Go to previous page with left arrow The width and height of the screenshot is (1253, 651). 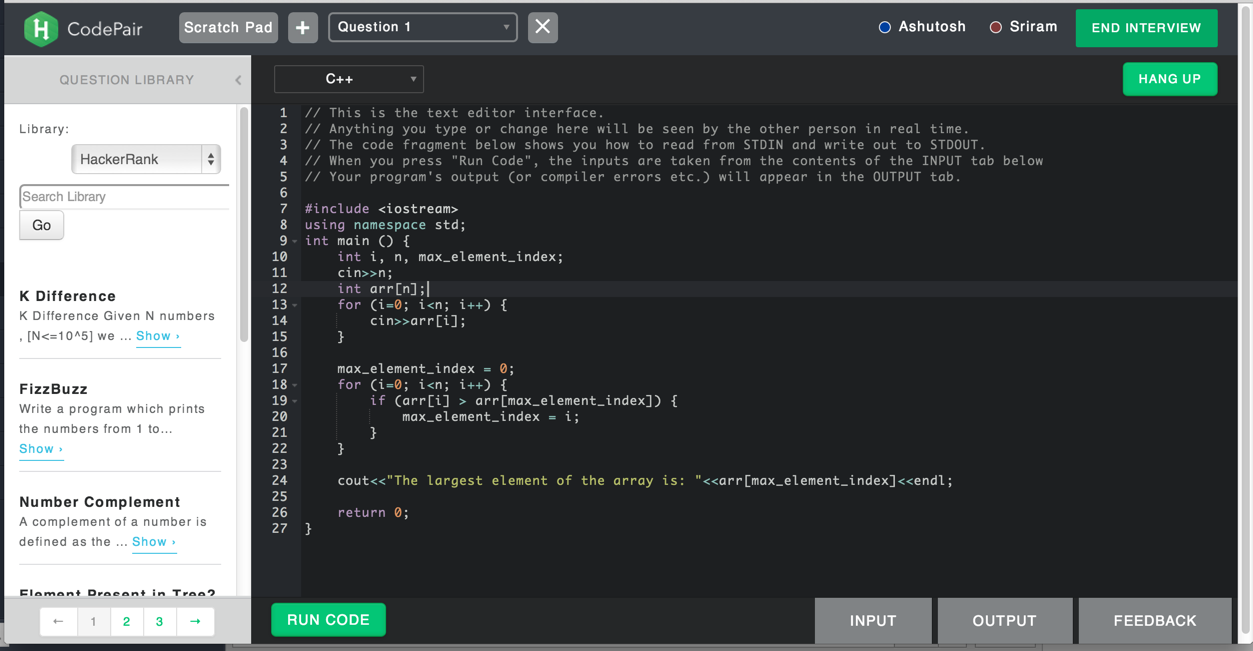pos(58,622)
